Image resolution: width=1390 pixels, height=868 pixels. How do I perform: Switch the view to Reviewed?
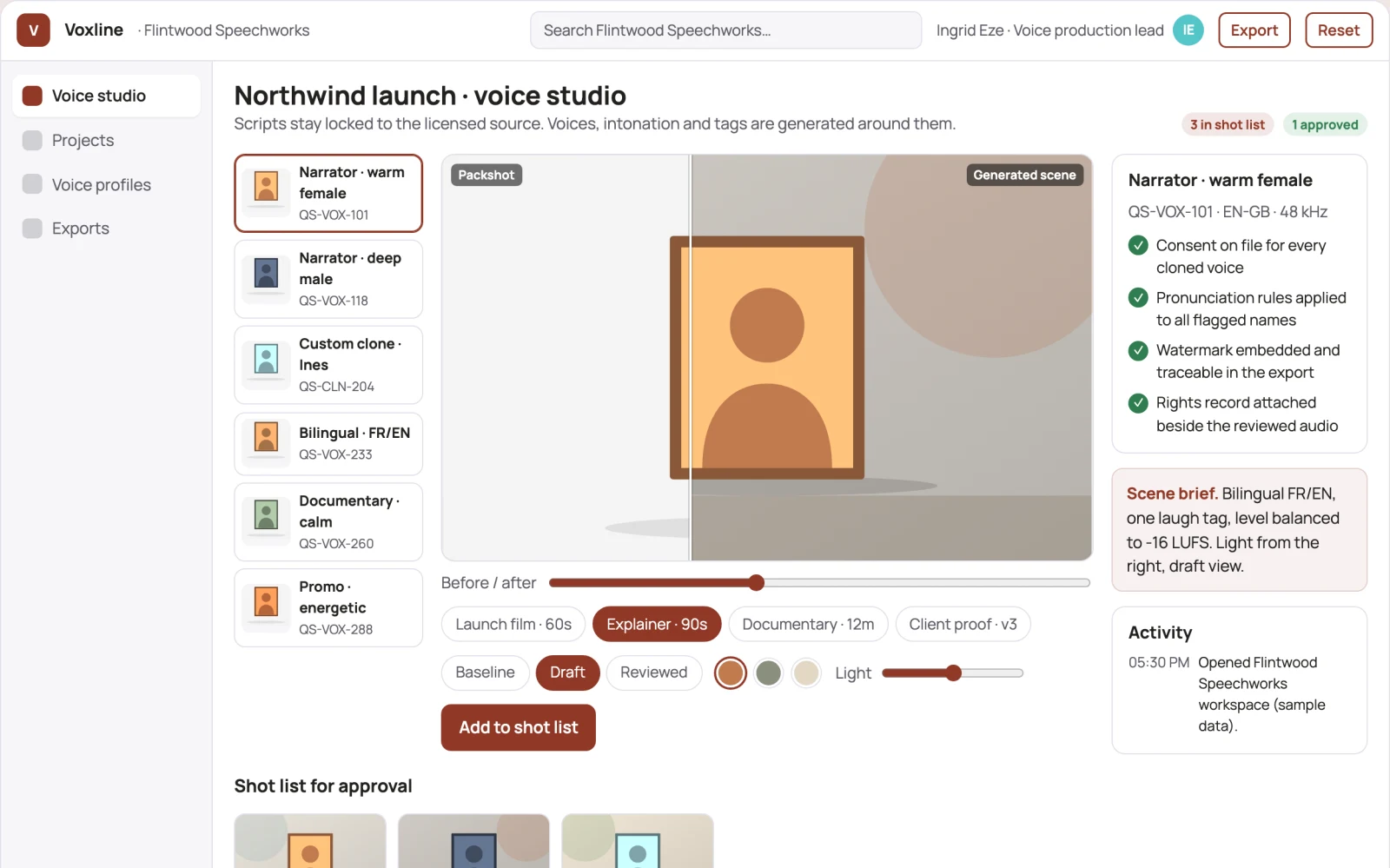click(x=653, y=673)
